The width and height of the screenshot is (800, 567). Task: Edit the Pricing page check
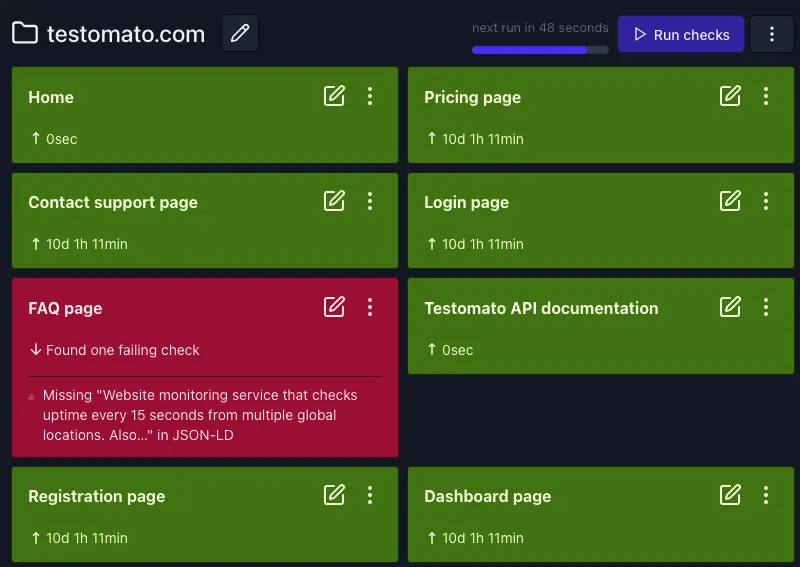pyautogui.click(x=730, y=96)
